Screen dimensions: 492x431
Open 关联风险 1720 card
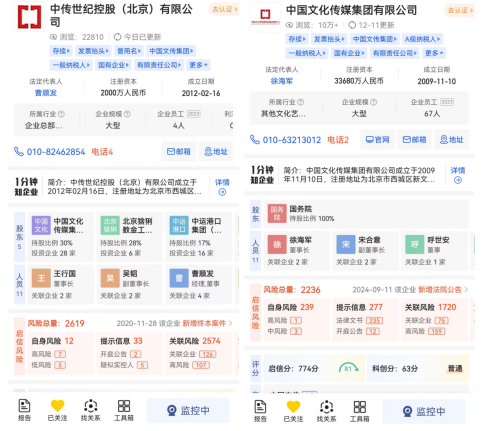434,320
